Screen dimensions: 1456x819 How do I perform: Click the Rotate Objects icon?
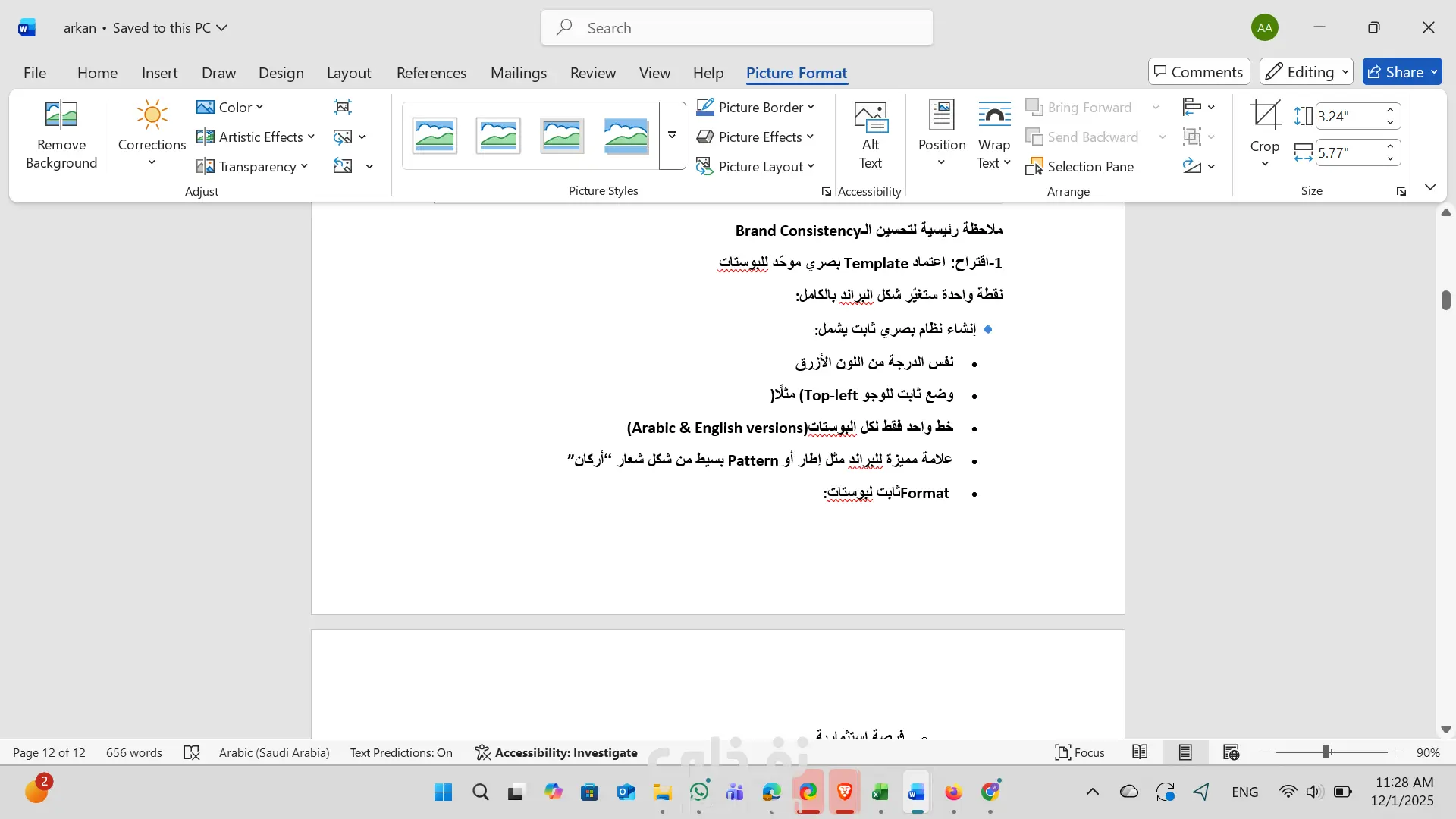1193,166
